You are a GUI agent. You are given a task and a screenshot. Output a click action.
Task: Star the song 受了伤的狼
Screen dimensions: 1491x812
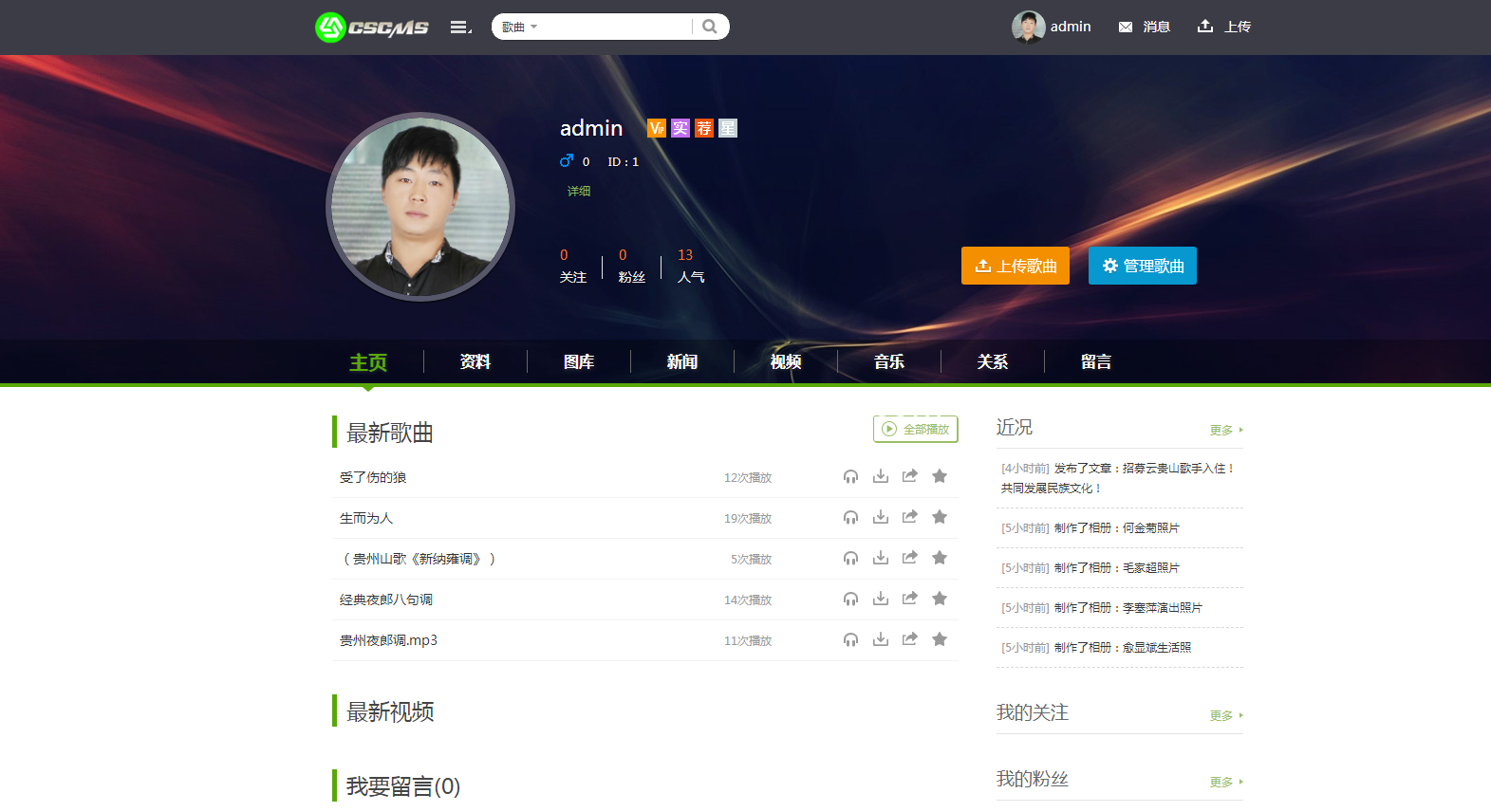940,476
